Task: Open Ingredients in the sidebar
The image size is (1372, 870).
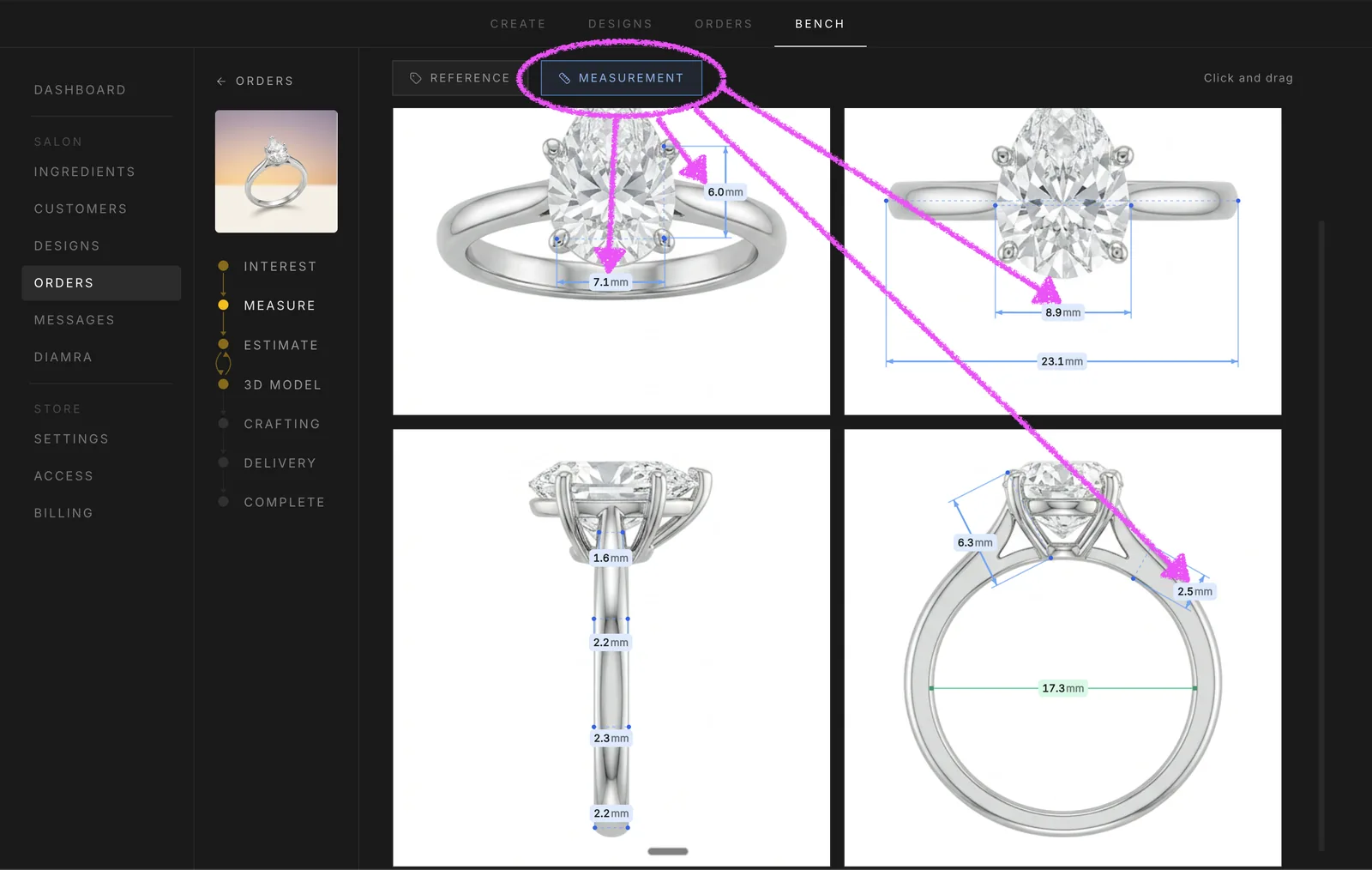Action: [x=85, y=172]
